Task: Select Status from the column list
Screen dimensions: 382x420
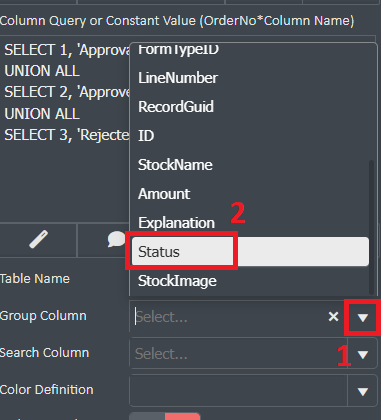Action: (x=250, y=252)
